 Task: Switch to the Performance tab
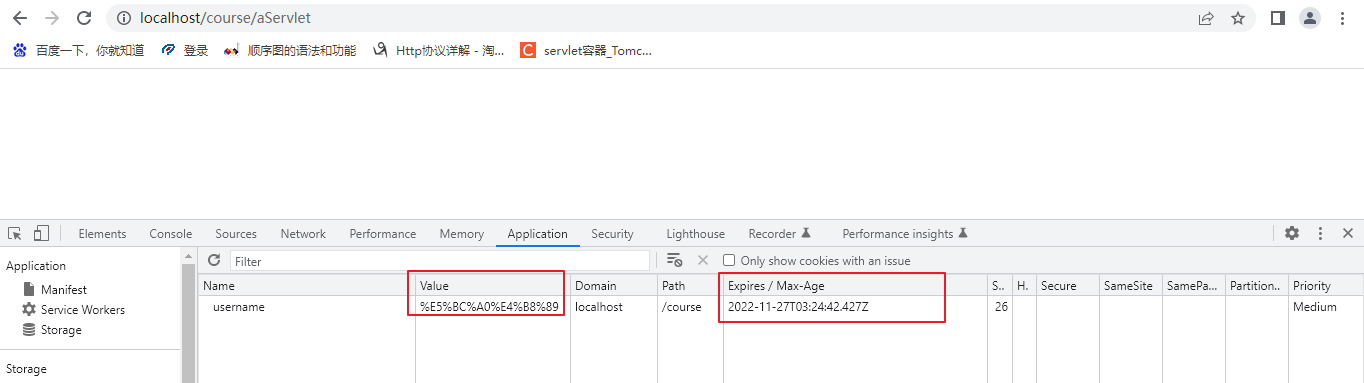coord(382,234)
